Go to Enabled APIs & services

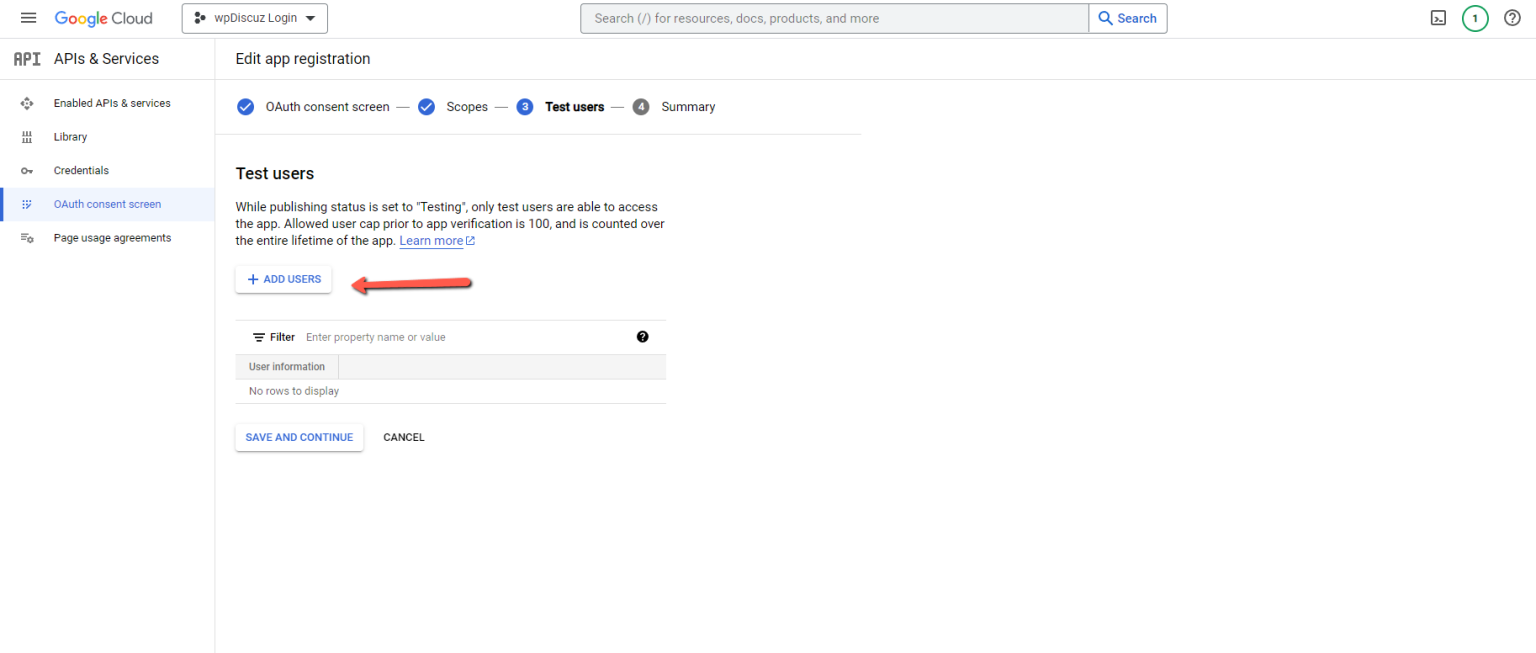pyautogui.click(x=111, y=103)
